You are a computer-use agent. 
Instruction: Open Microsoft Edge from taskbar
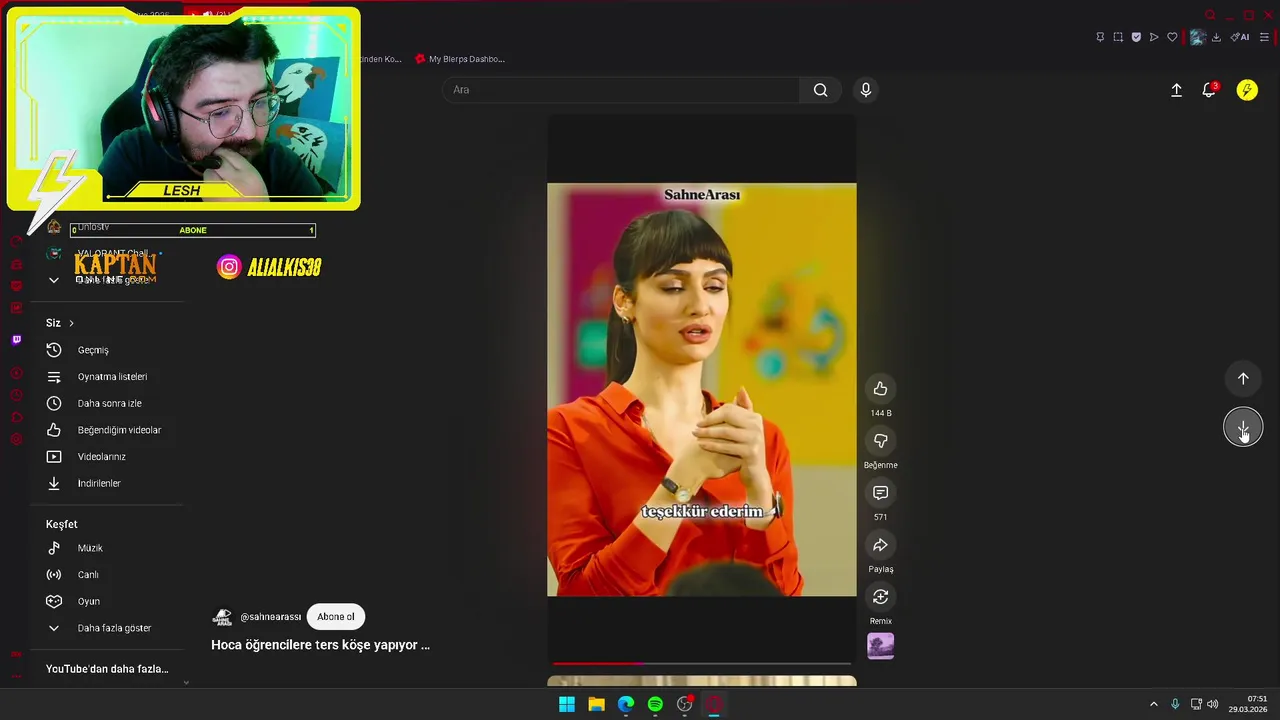tap(626, 704)
